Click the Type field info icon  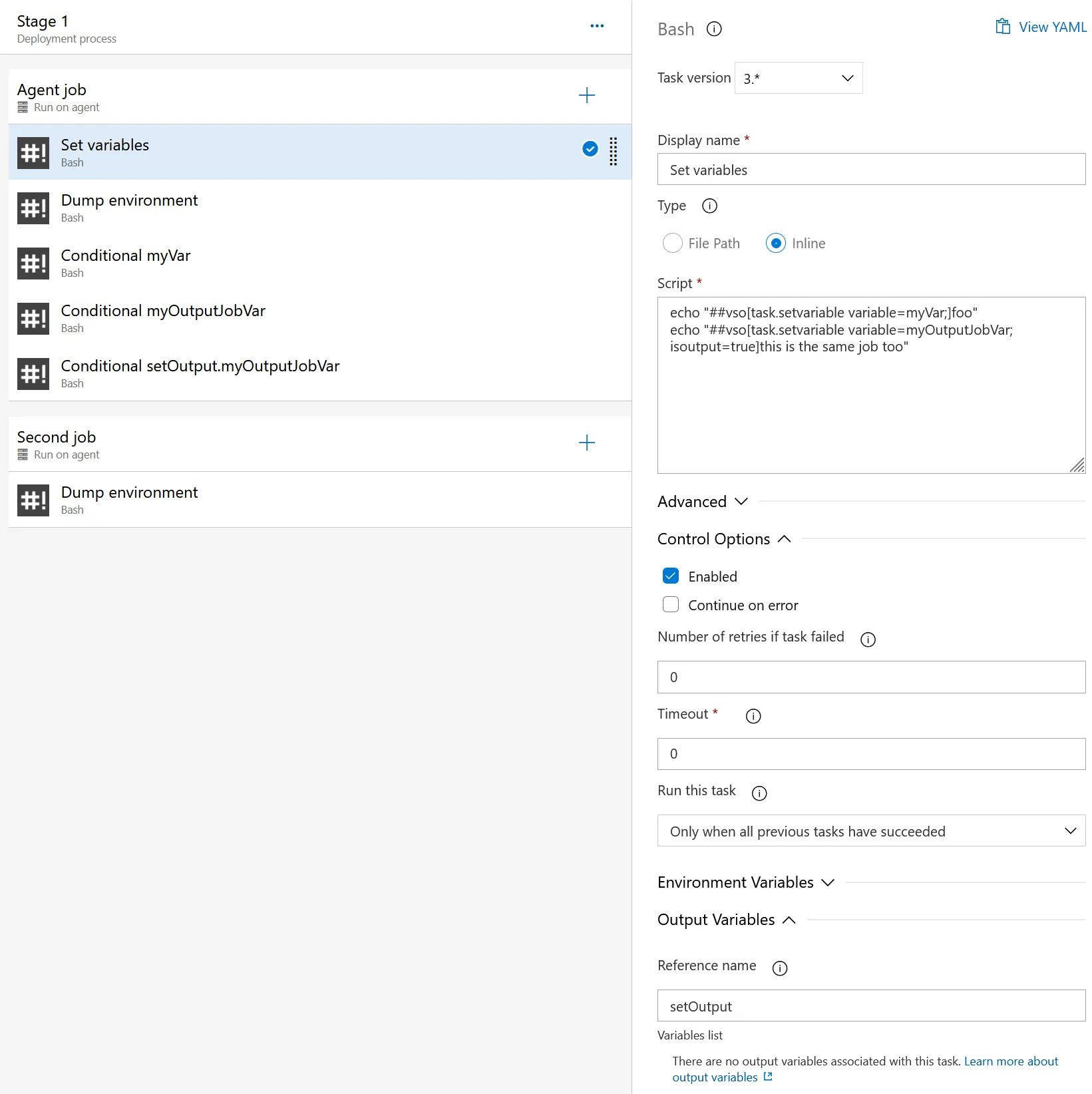coord(709,206)
